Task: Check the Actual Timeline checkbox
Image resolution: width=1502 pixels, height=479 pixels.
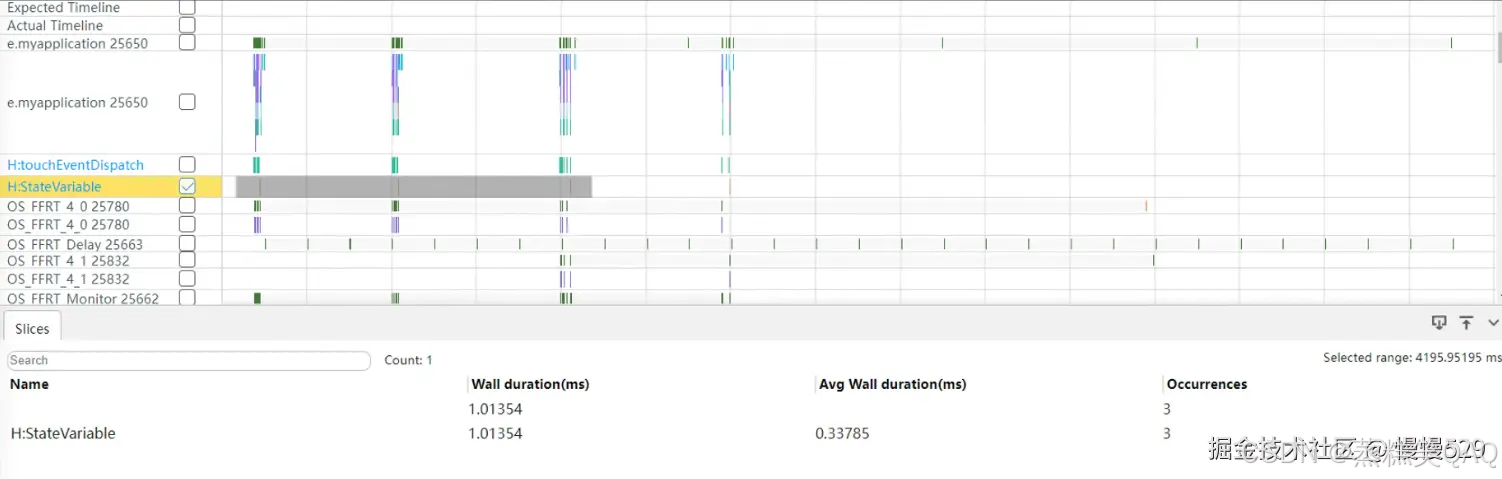Action: [187, 25]
